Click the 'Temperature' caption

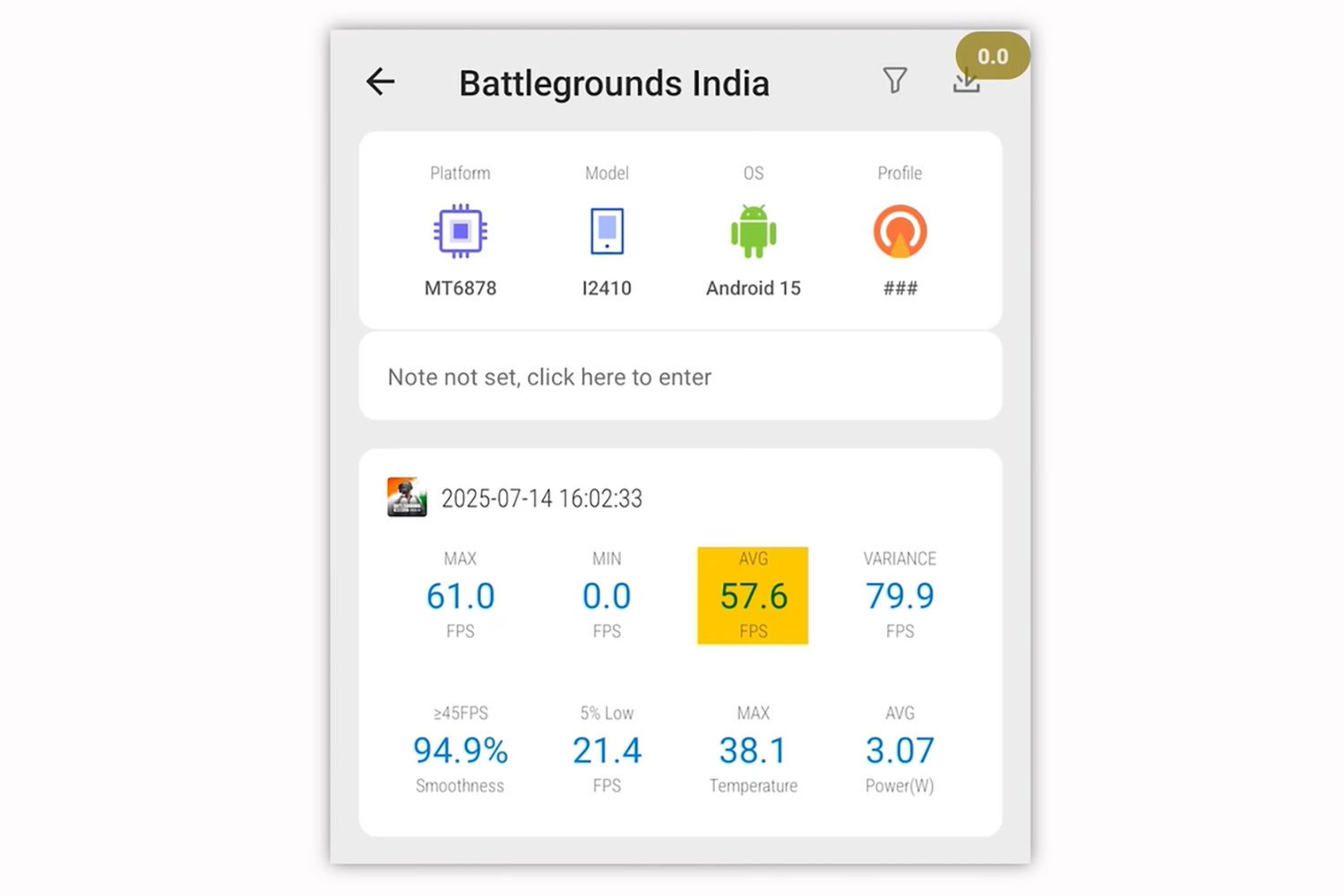pyautogui.click(x=754, y=786)
